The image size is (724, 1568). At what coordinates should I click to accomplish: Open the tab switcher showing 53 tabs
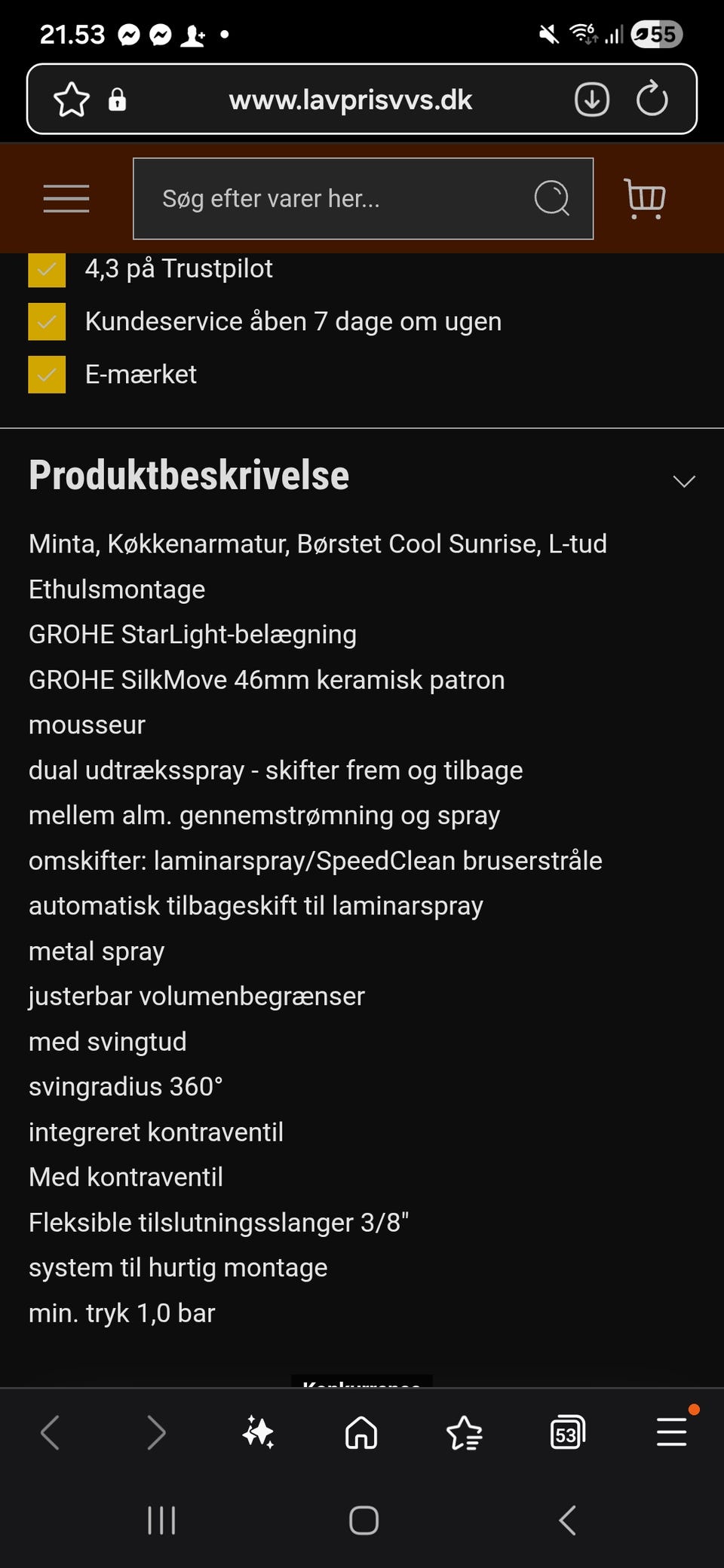567,1432
